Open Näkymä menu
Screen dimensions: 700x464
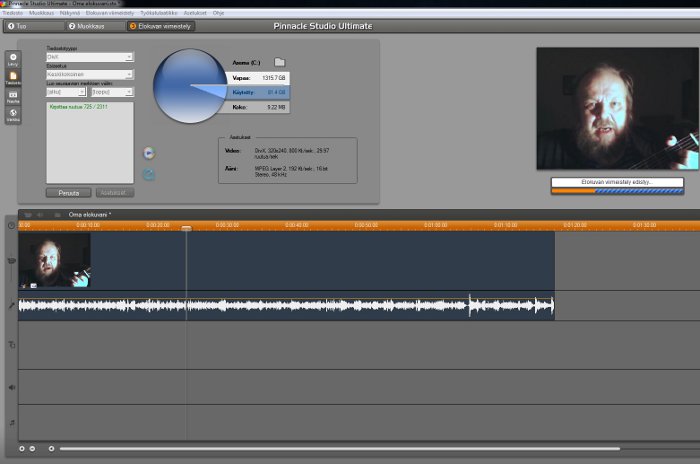click(70, 13)
